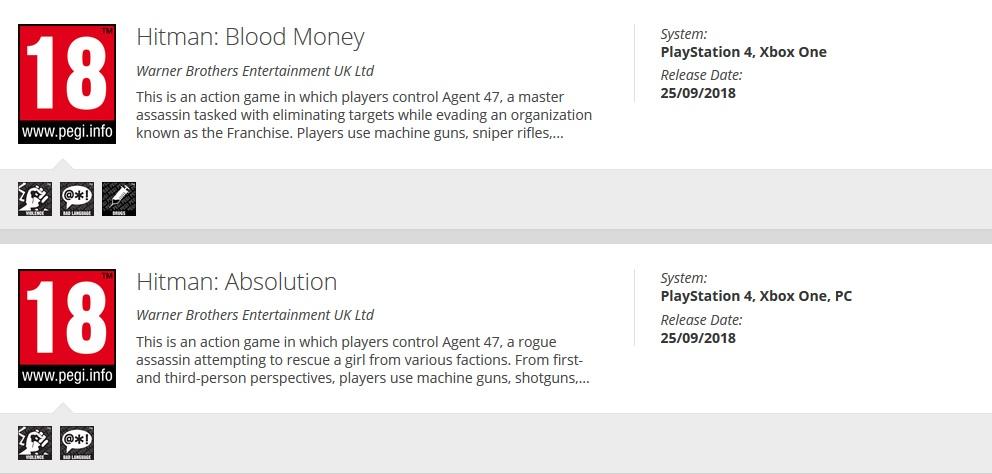This screenshot has height=474, width=992.
Task: Click www.pegi.info on Absolution badge
Action: click(67, 376)
